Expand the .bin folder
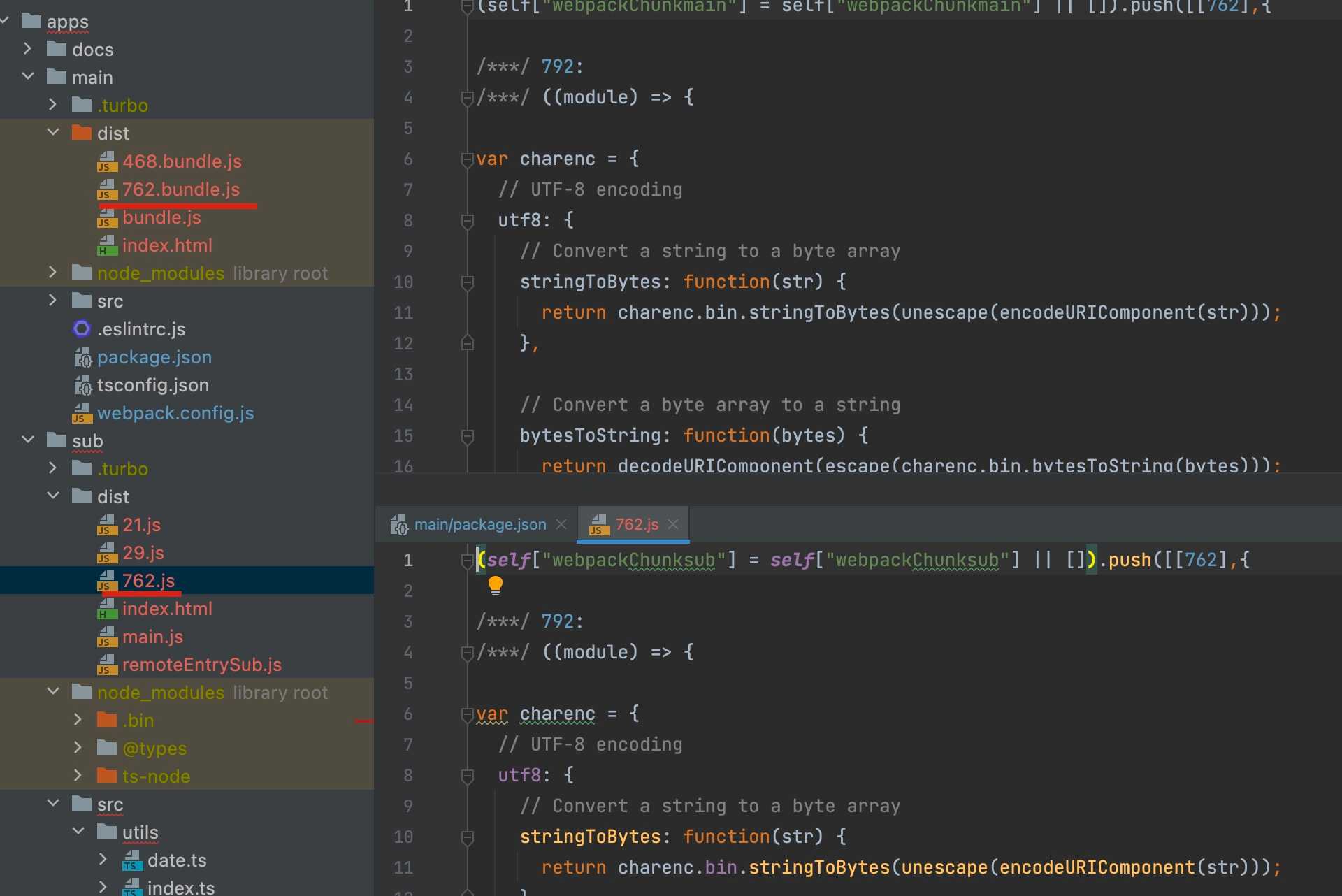 point(78,720)
